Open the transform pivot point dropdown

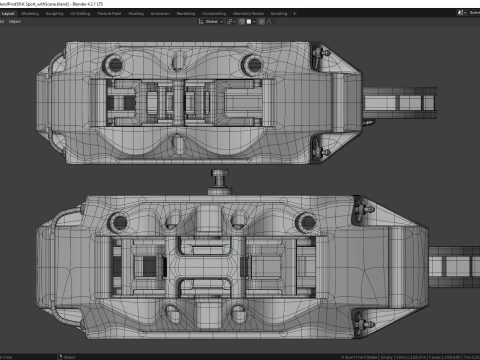(231, 22)
